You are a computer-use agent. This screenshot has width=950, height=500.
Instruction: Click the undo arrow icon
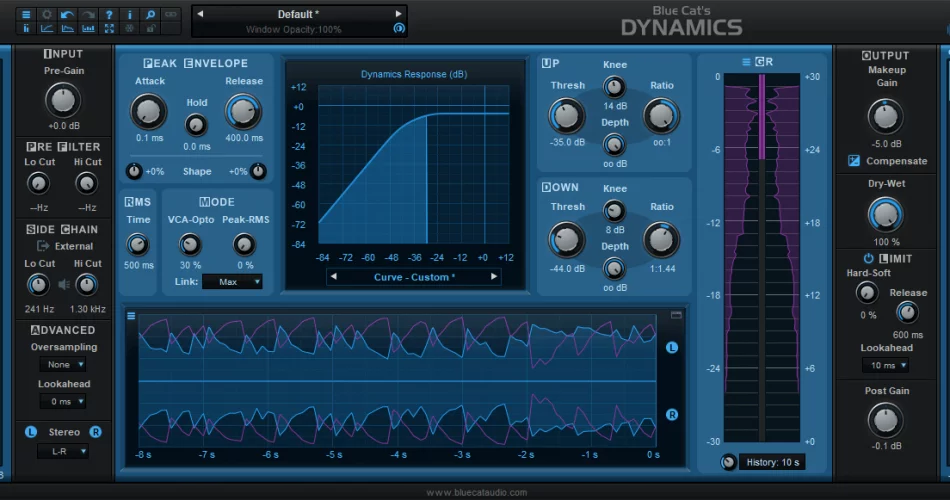coord(67,14)
